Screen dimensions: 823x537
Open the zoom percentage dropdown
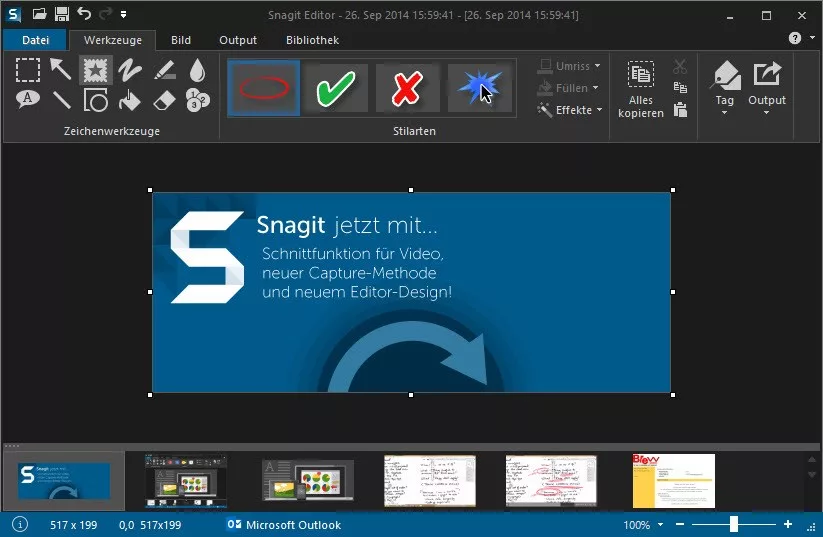(641, 525)
